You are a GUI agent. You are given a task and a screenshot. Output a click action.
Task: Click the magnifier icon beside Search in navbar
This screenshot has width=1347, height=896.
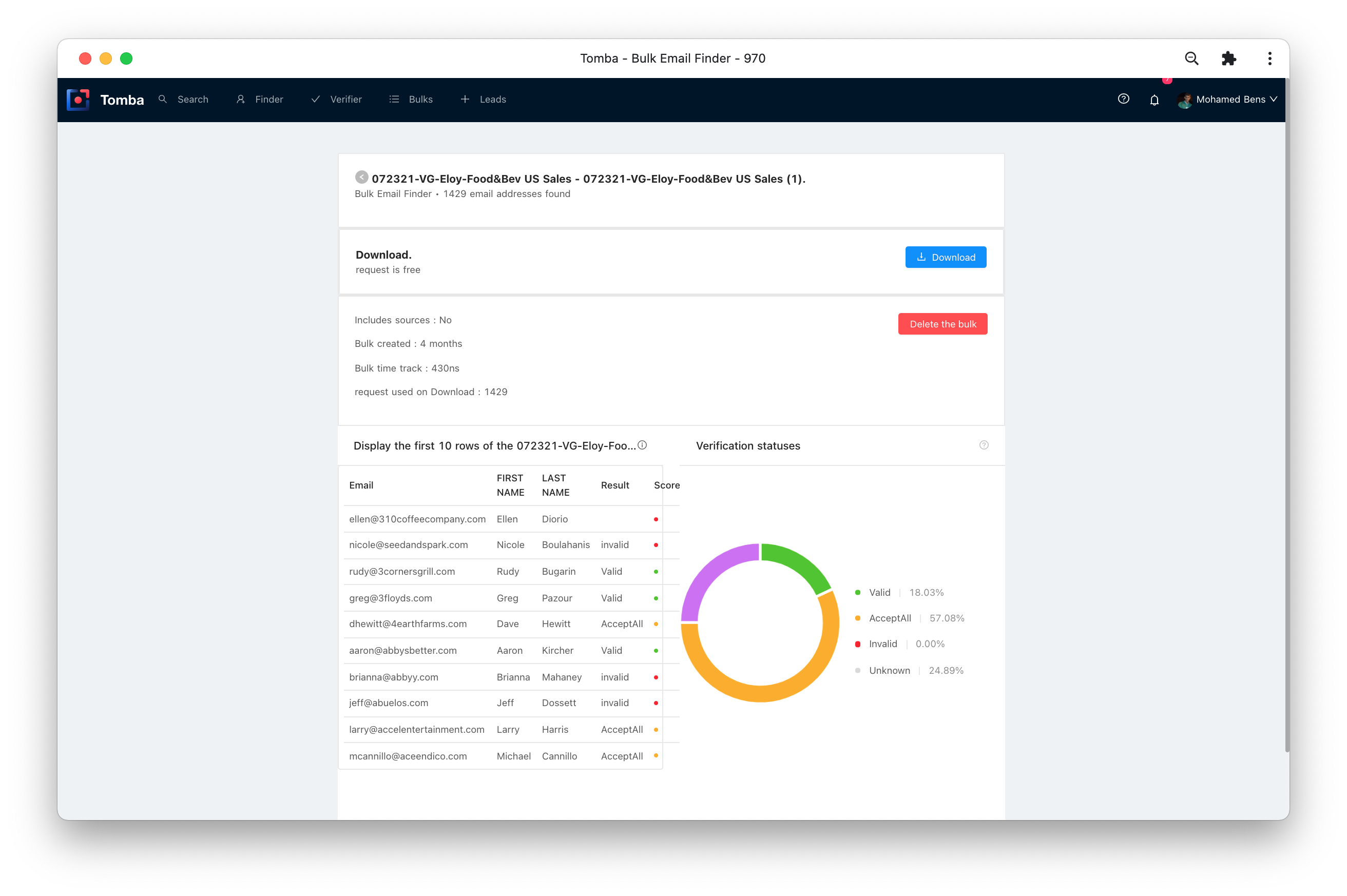click(x=163, y=99)
